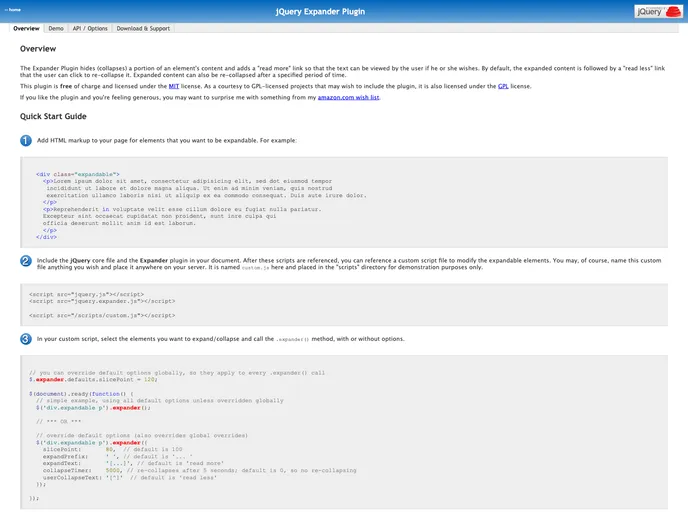Click the jQuery Expander Plugin page title

320,12
